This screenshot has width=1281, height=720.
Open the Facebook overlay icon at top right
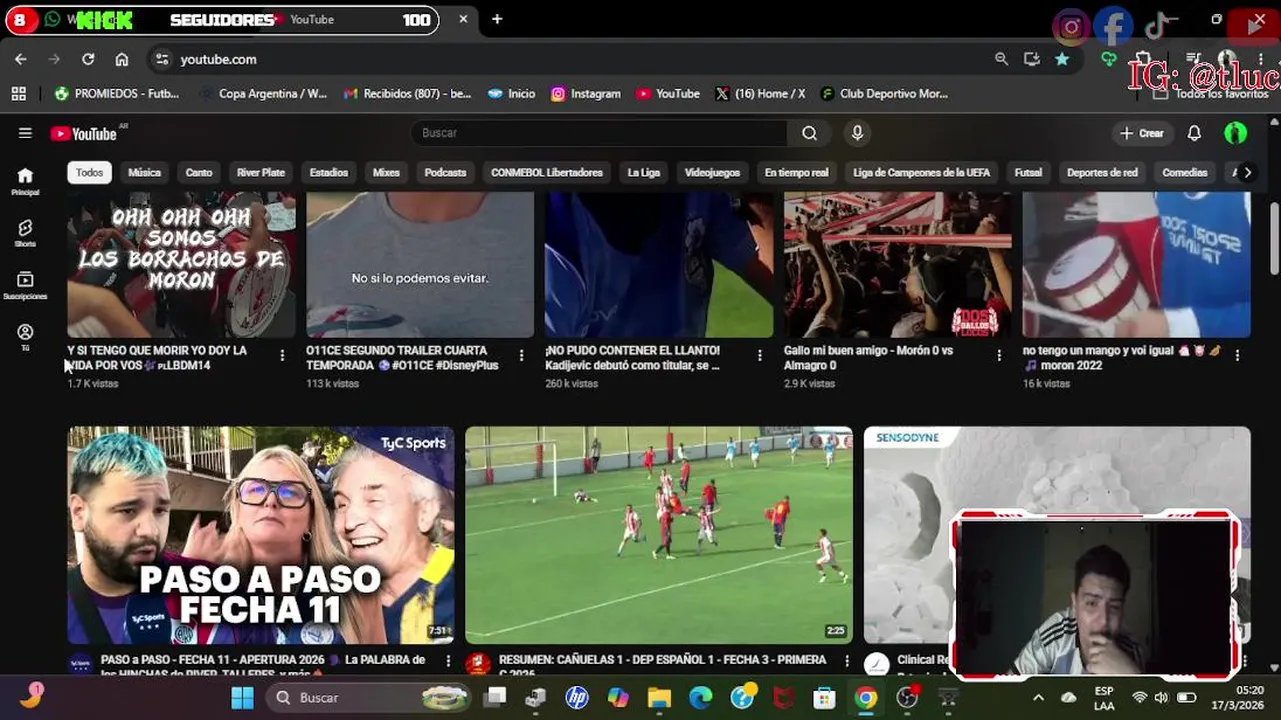click(1112, 27)
